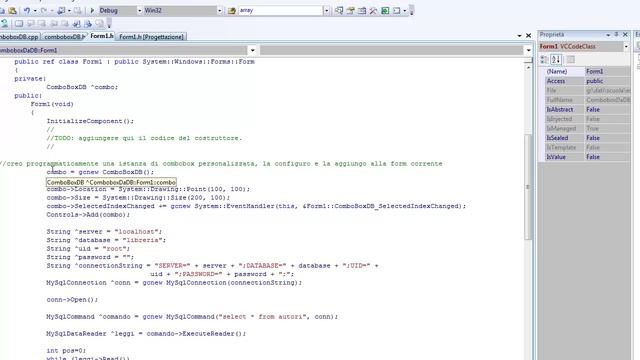
Task: Open first toolbar's options overflow arrow
Action: (x=412, y=11)
